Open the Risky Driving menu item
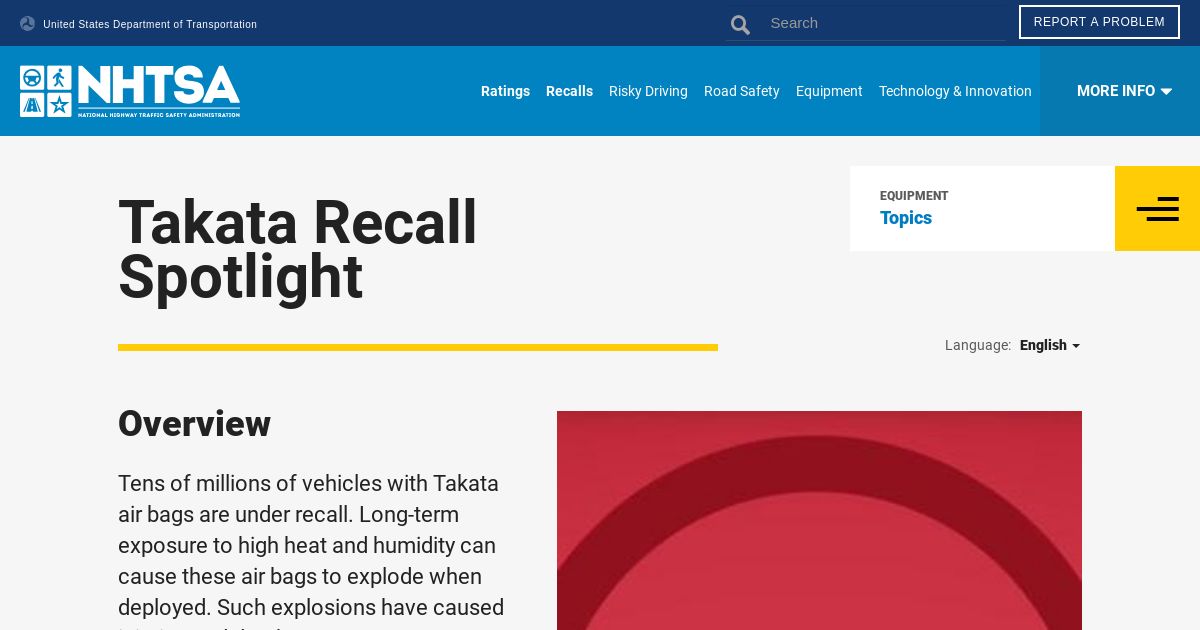The height and width of the screenshot is (630, 1200). 648,91
